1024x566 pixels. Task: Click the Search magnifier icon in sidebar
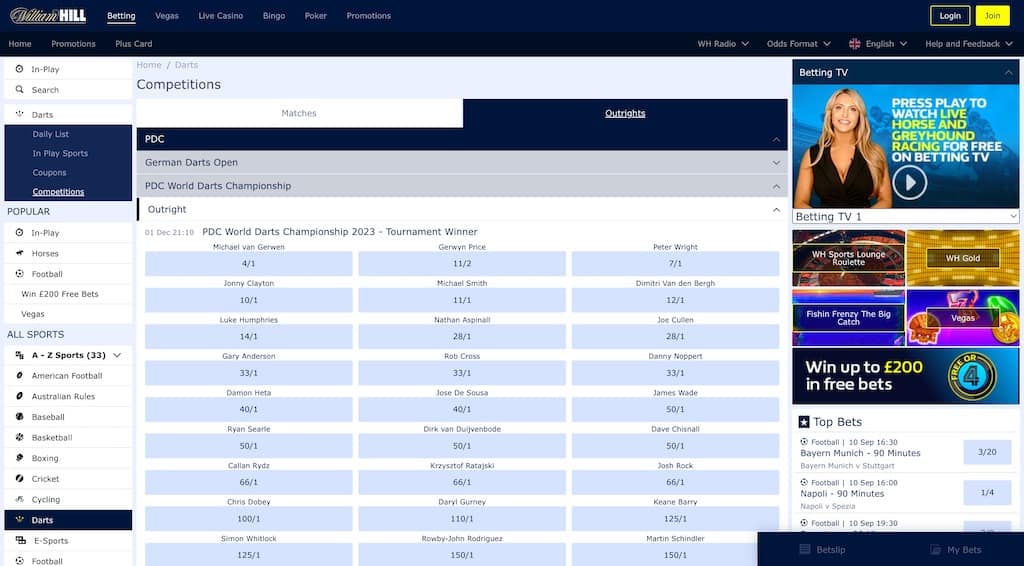20,89
